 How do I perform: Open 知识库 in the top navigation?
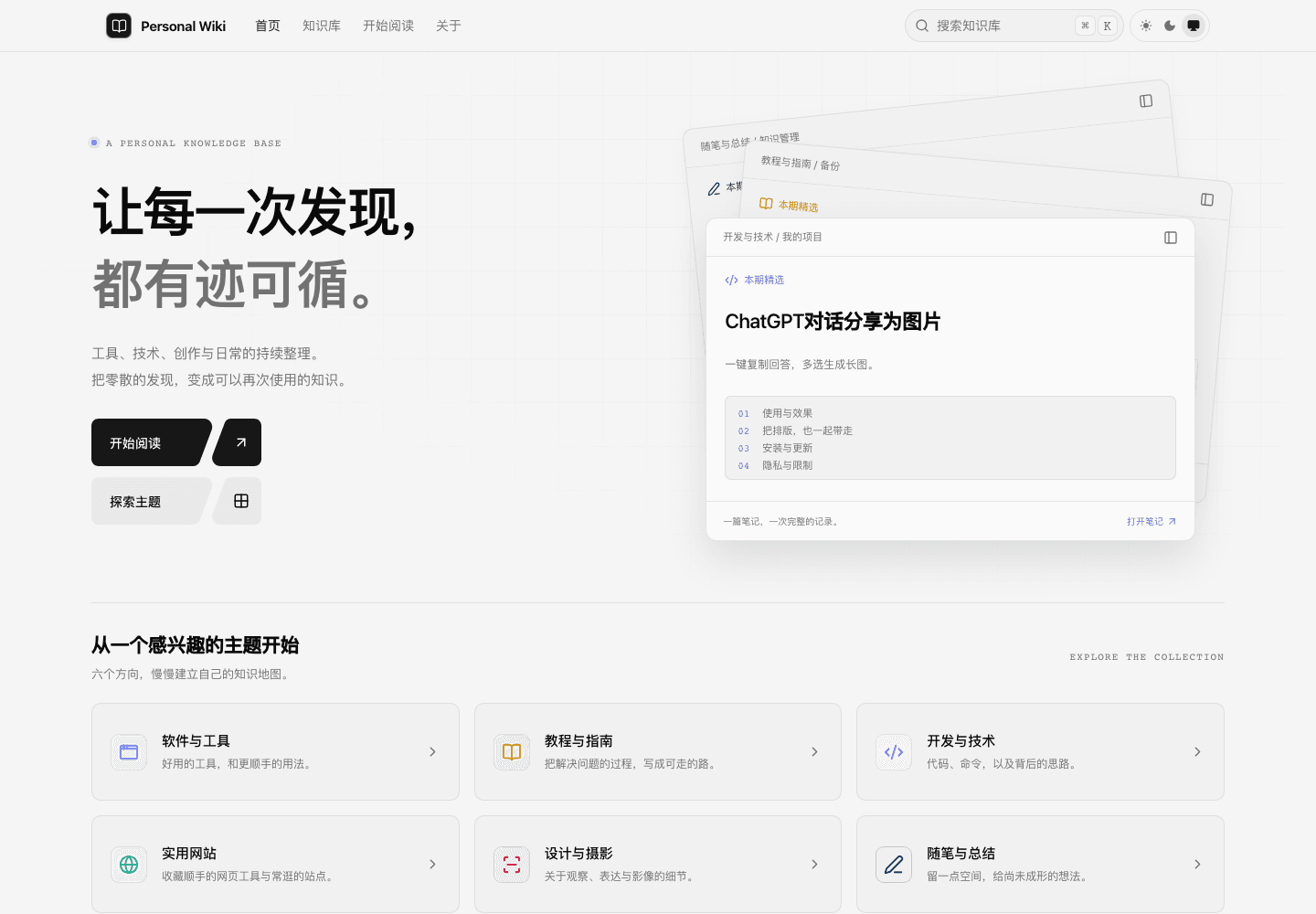322,26
